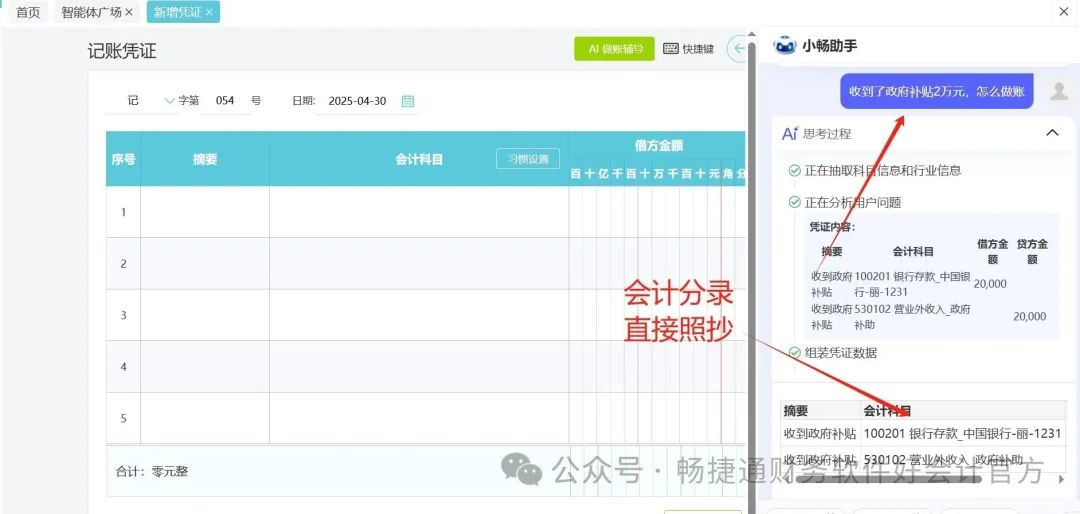Screen dimensions: 1080x514
Task: Click the 习惯设置 button
Action: point(528,158)
